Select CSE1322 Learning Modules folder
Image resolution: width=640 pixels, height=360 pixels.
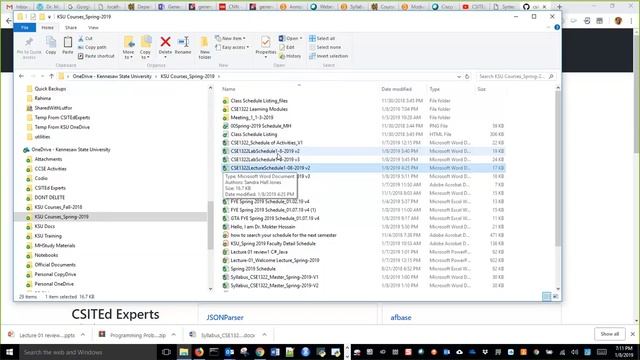(259, 109)
